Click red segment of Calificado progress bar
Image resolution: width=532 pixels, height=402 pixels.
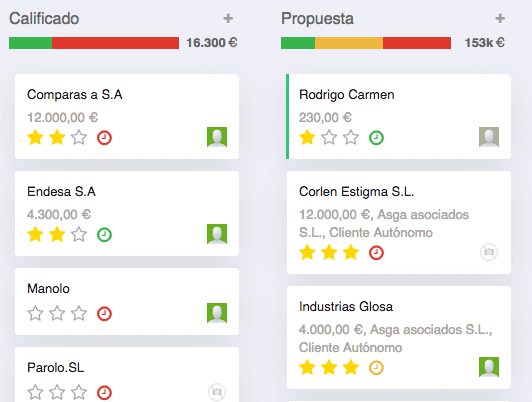tap(115, 43)
